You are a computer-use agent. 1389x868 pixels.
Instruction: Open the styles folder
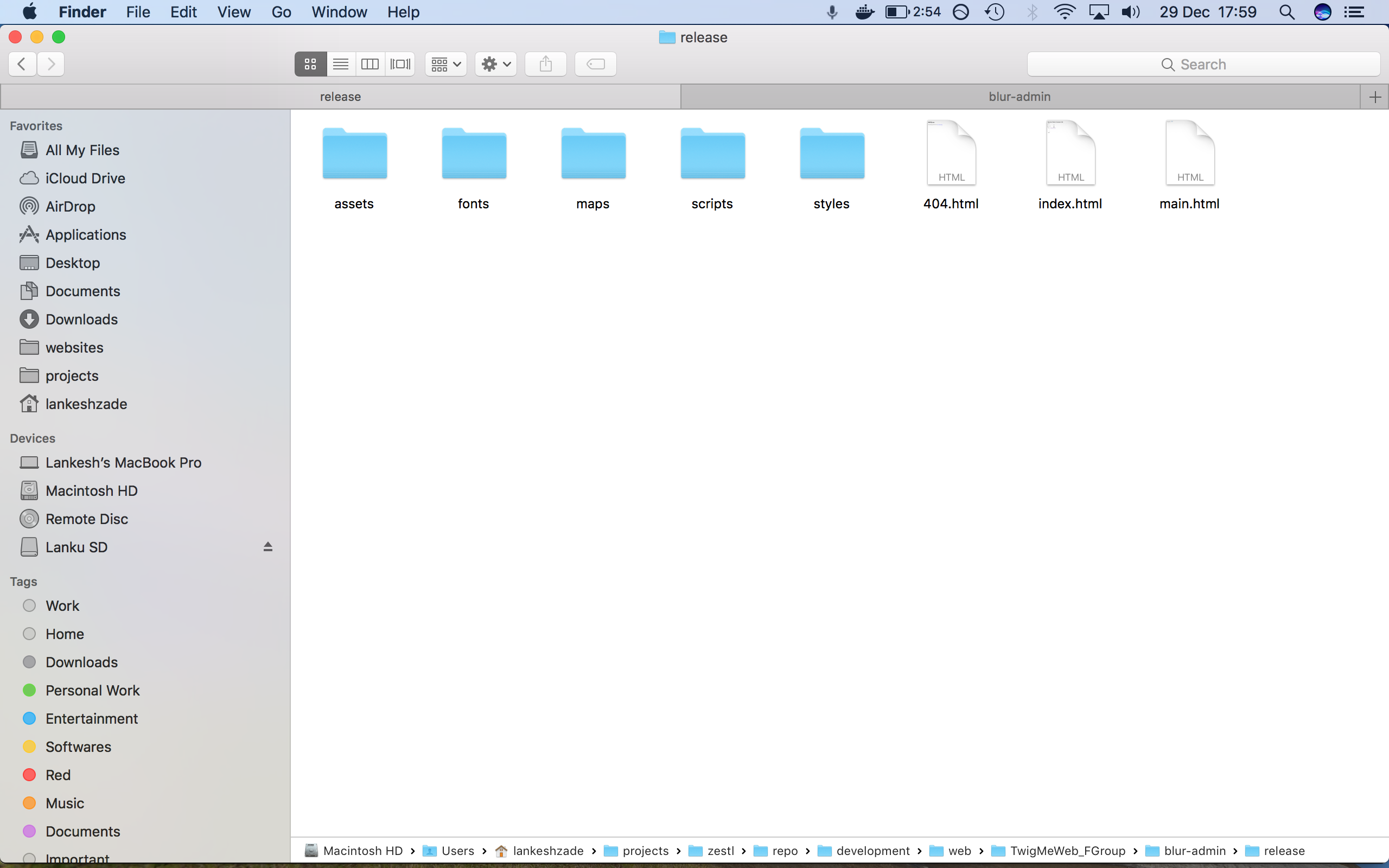[x=831, y=154]
